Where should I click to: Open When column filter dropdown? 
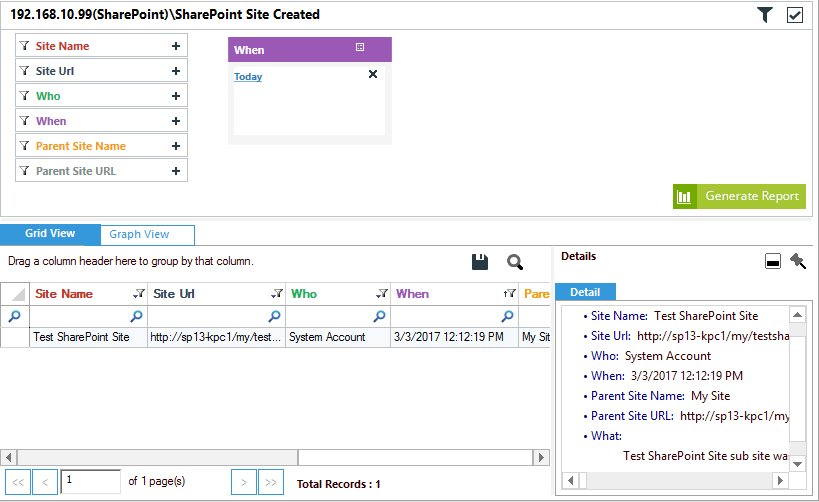510,294
